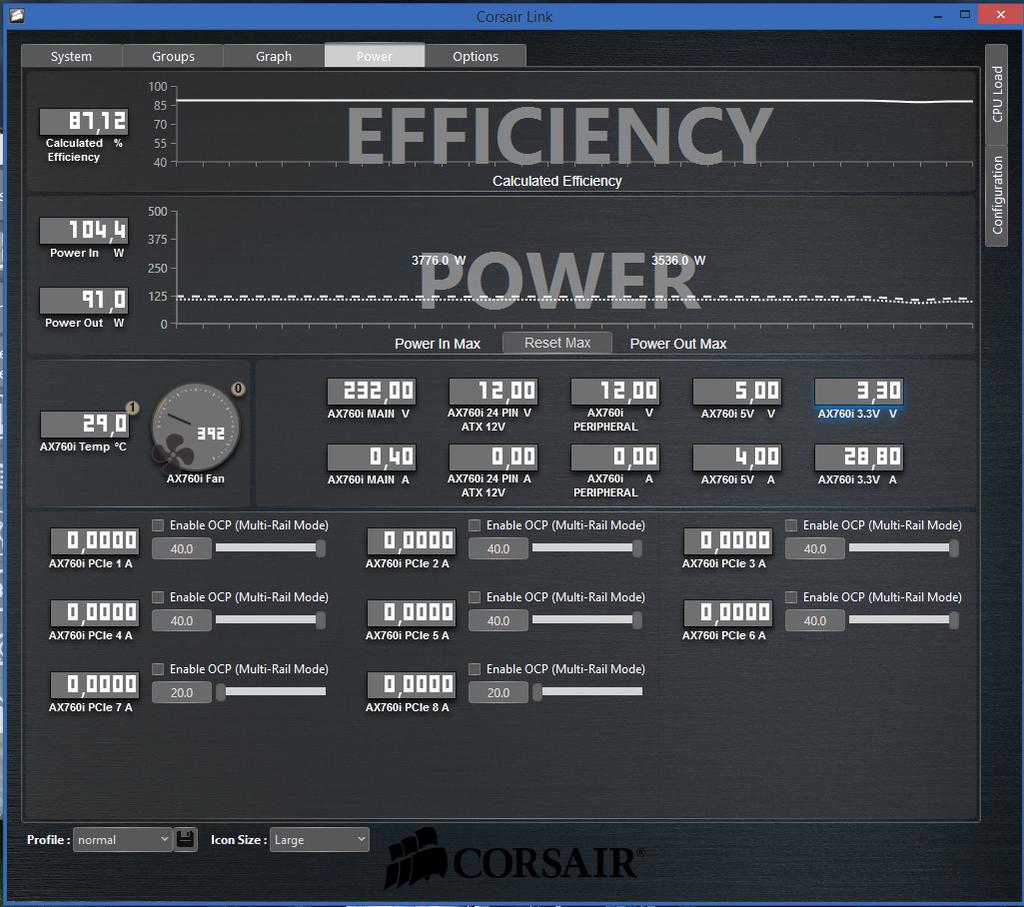Enable OCP for AX760i PCIe 8

pos(475,669)
